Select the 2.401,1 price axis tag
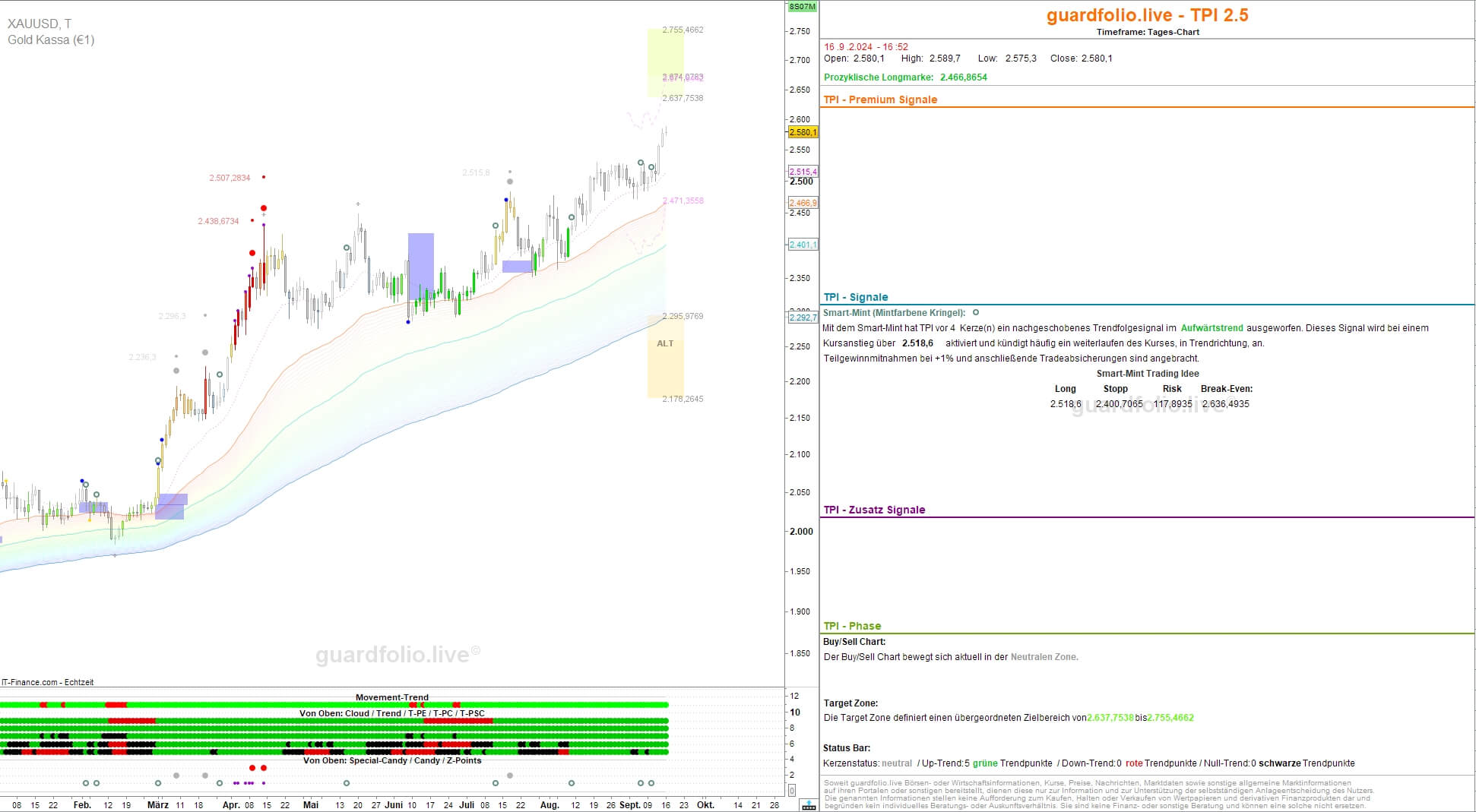 (803, 245)
